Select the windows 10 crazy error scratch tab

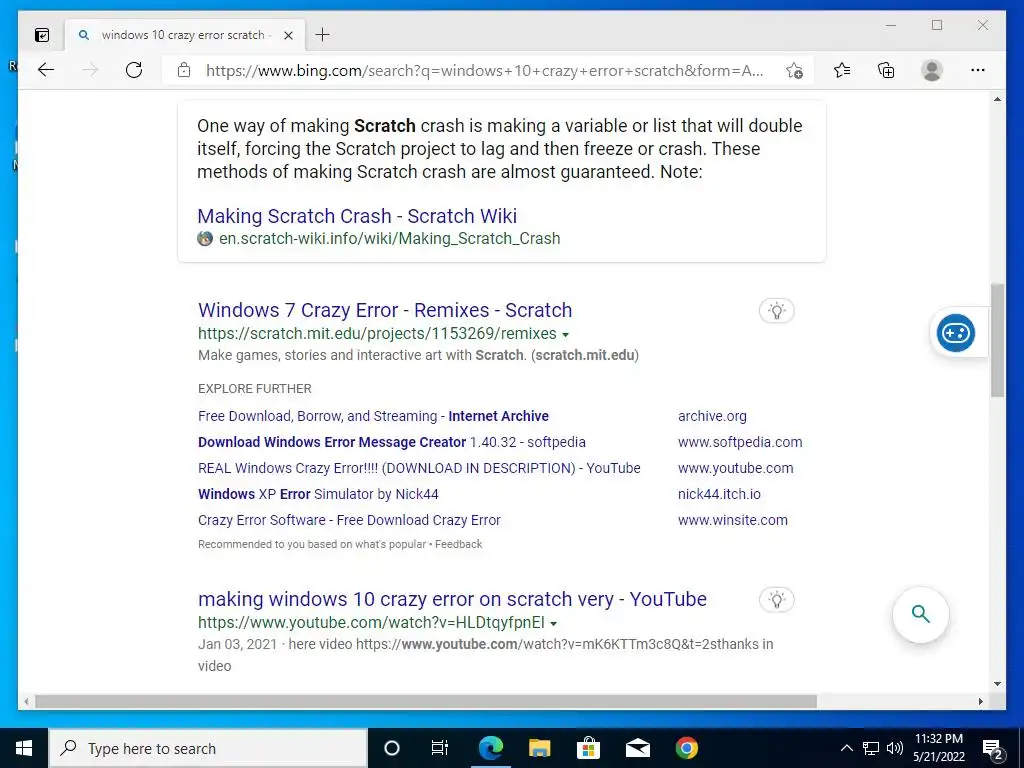[x=185, y=35]
